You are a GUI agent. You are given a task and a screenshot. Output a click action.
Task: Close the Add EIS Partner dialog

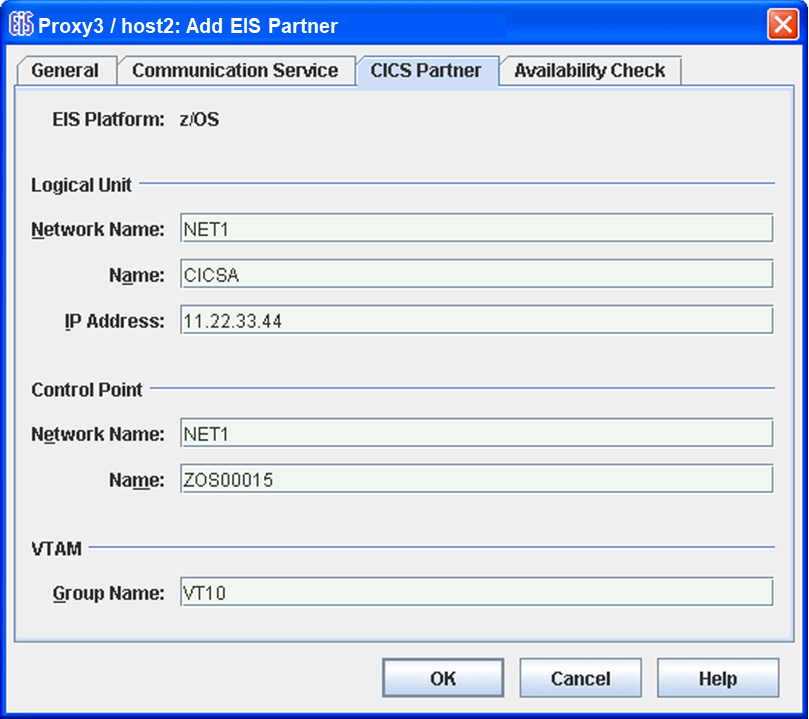(x=782, y=25)
